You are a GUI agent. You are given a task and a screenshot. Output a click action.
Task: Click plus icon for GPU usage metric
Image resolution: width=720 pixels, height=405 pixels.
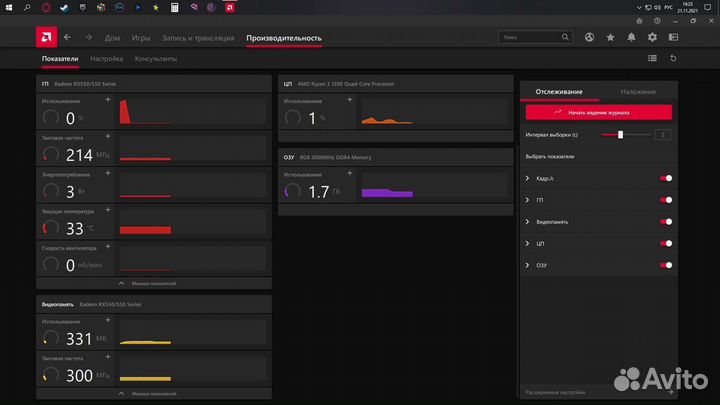[108, 99]
